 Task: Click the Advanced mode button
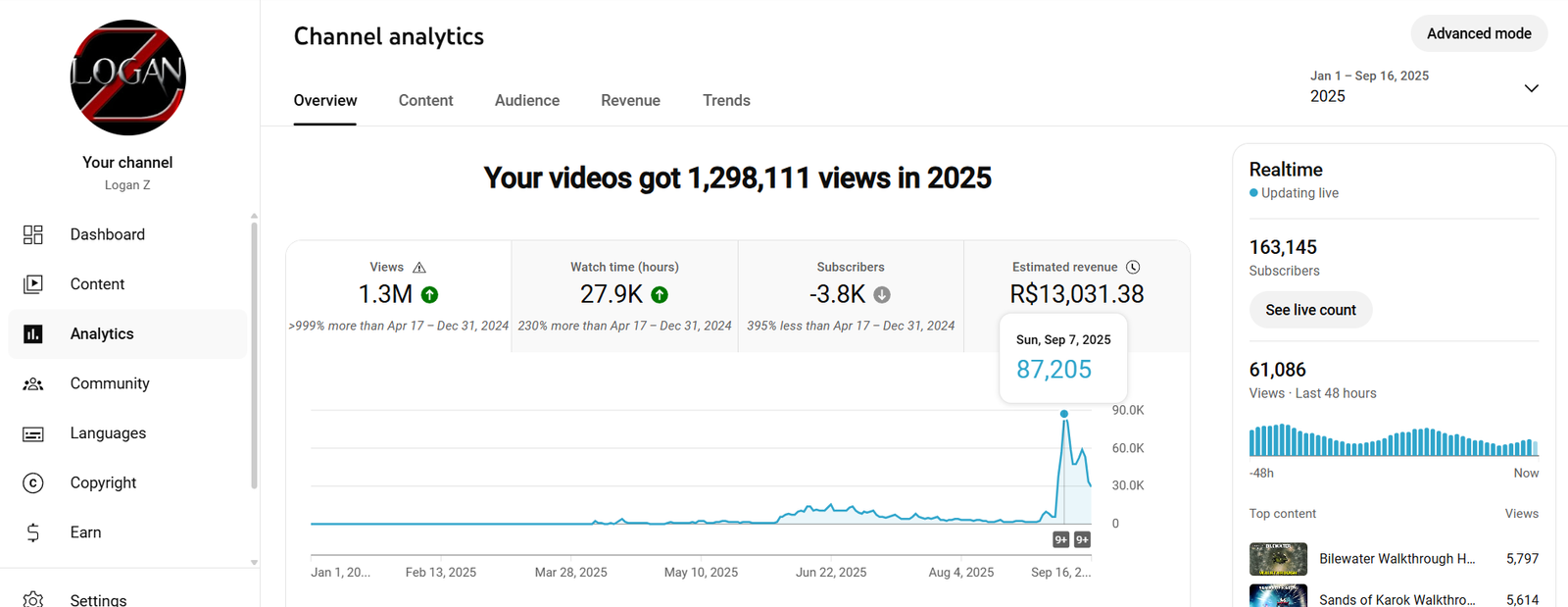(x=1479, y=33)
